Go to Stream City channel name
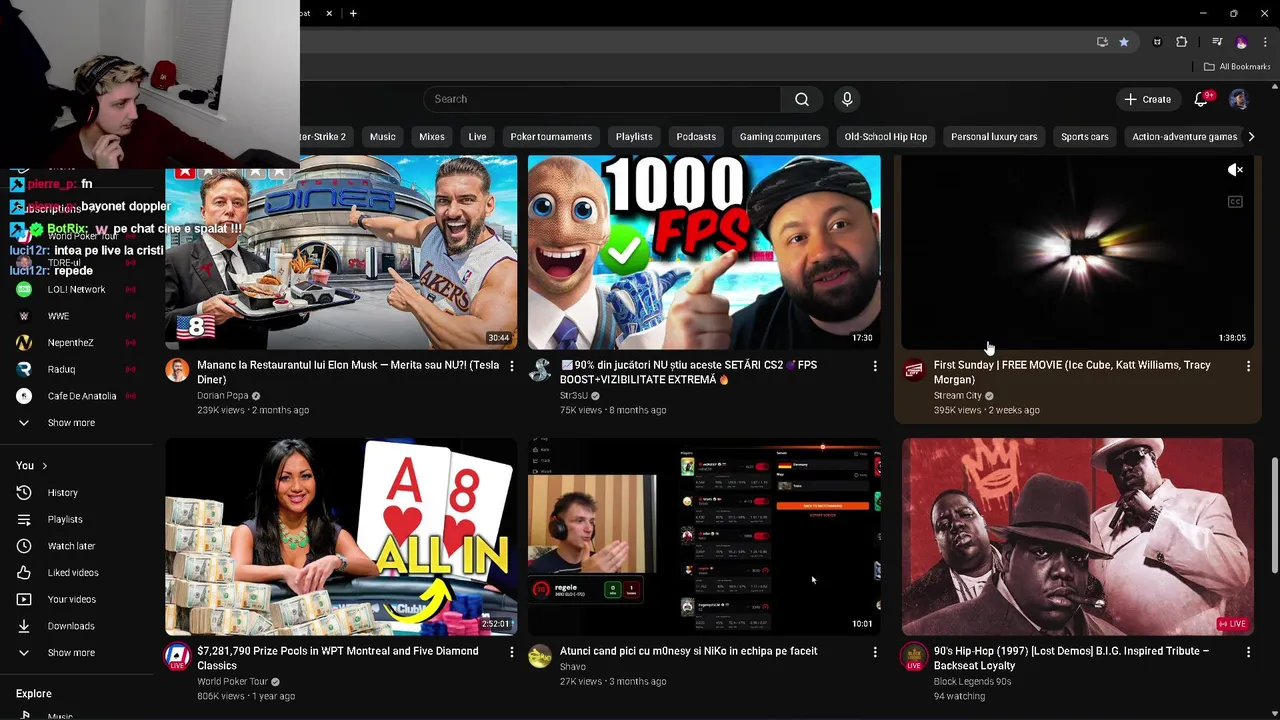Viewport: 1280px width, 720px height. (x=958, y=396)
